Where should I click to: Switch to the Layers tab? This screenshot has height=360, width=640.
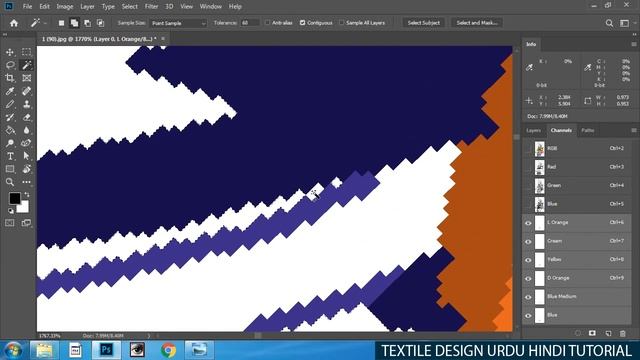pos(533,130)
